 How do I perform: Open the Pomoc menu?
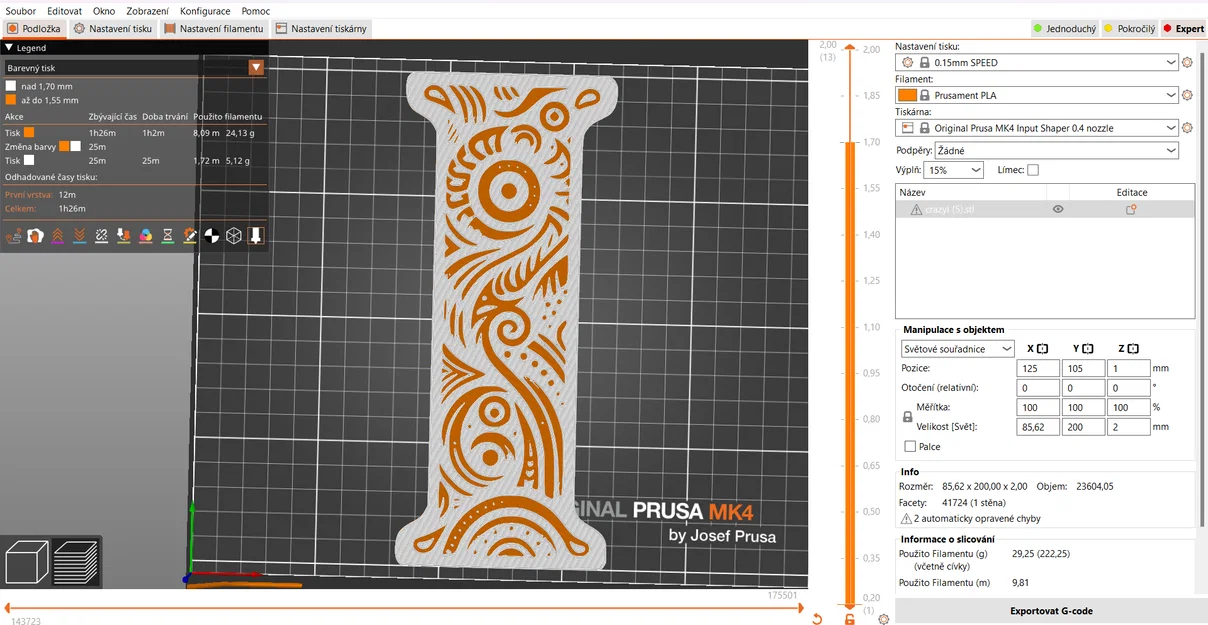pos(256,11)
